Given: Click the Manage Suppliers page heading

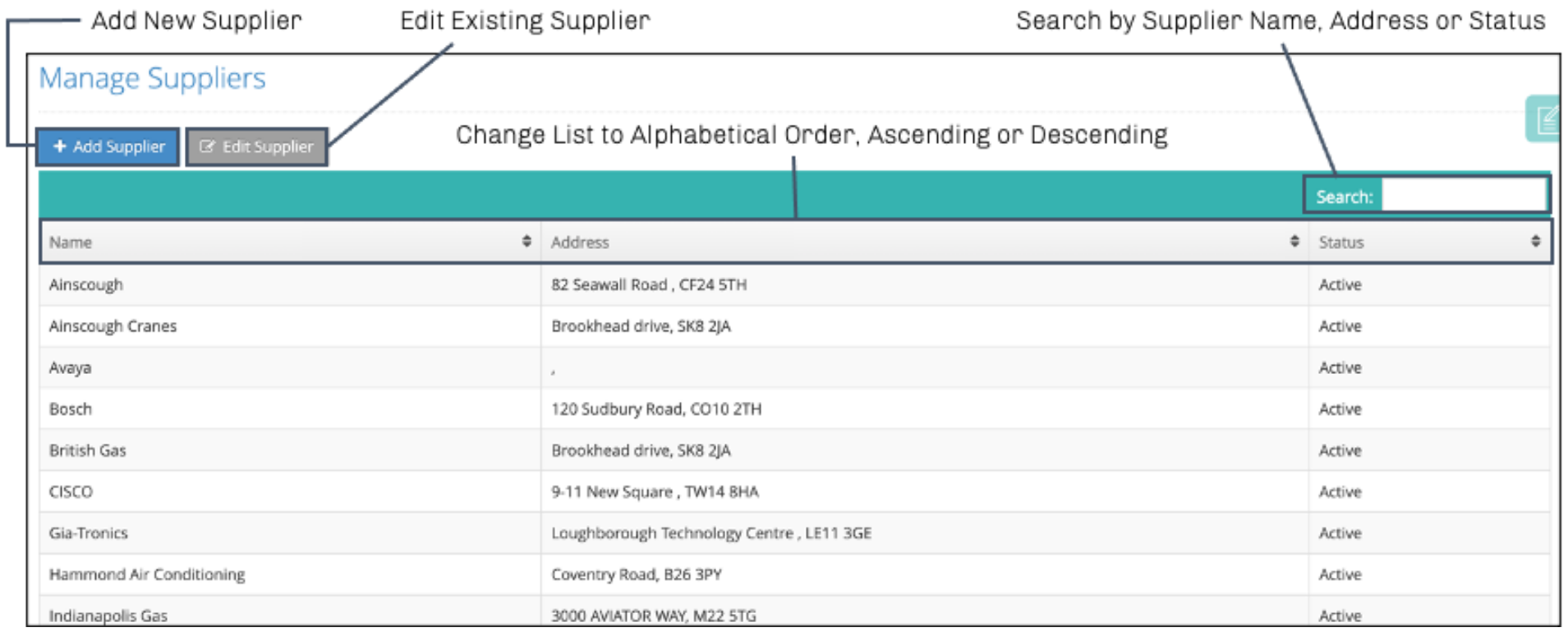Looking at the screenshot, I should tap(153, 79).
